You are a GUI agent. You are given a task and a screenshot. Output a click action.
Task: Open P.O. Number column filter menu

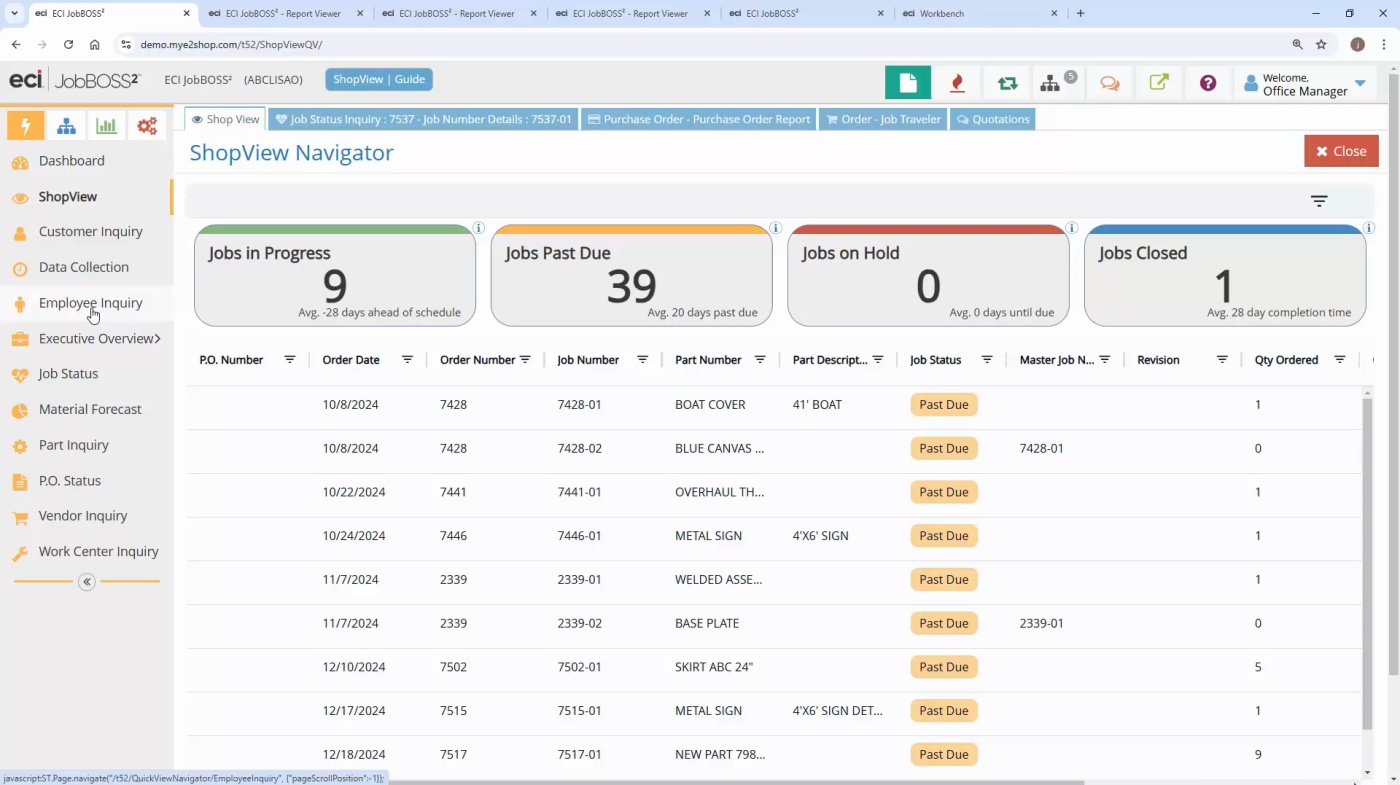tap(290, 360)
